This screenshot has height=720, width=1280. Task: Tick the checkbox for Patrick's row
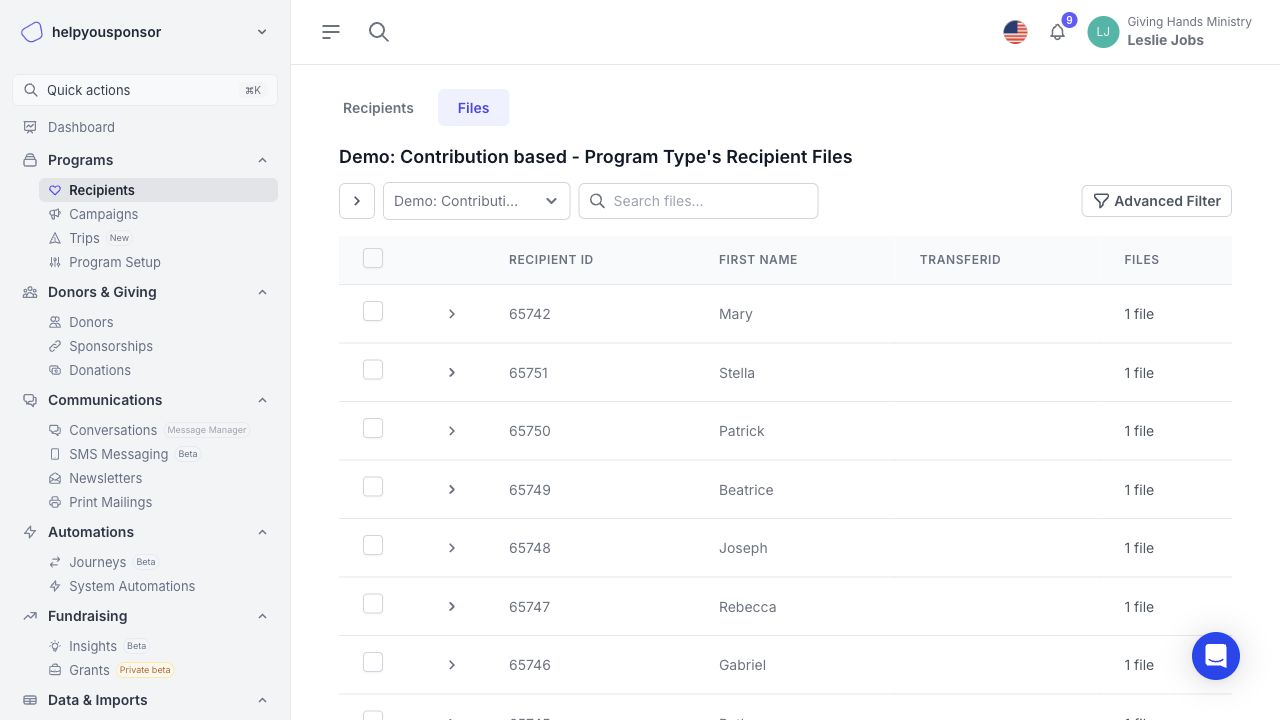coord(373,429)
